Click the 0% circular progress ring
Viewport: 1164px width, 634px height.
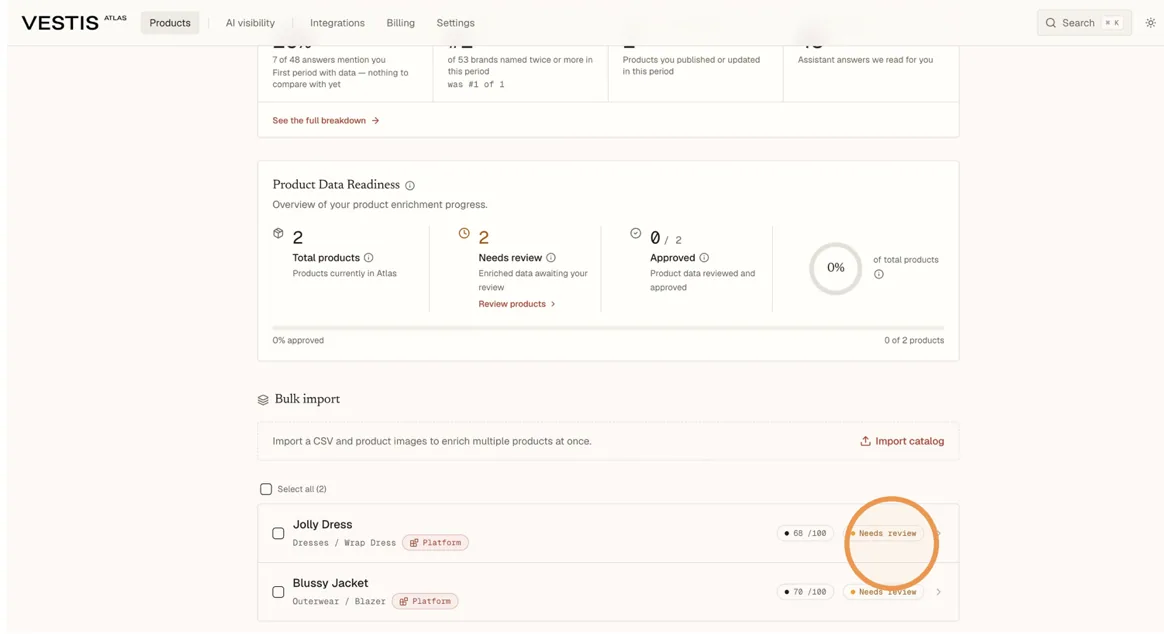tap(835, 268)
